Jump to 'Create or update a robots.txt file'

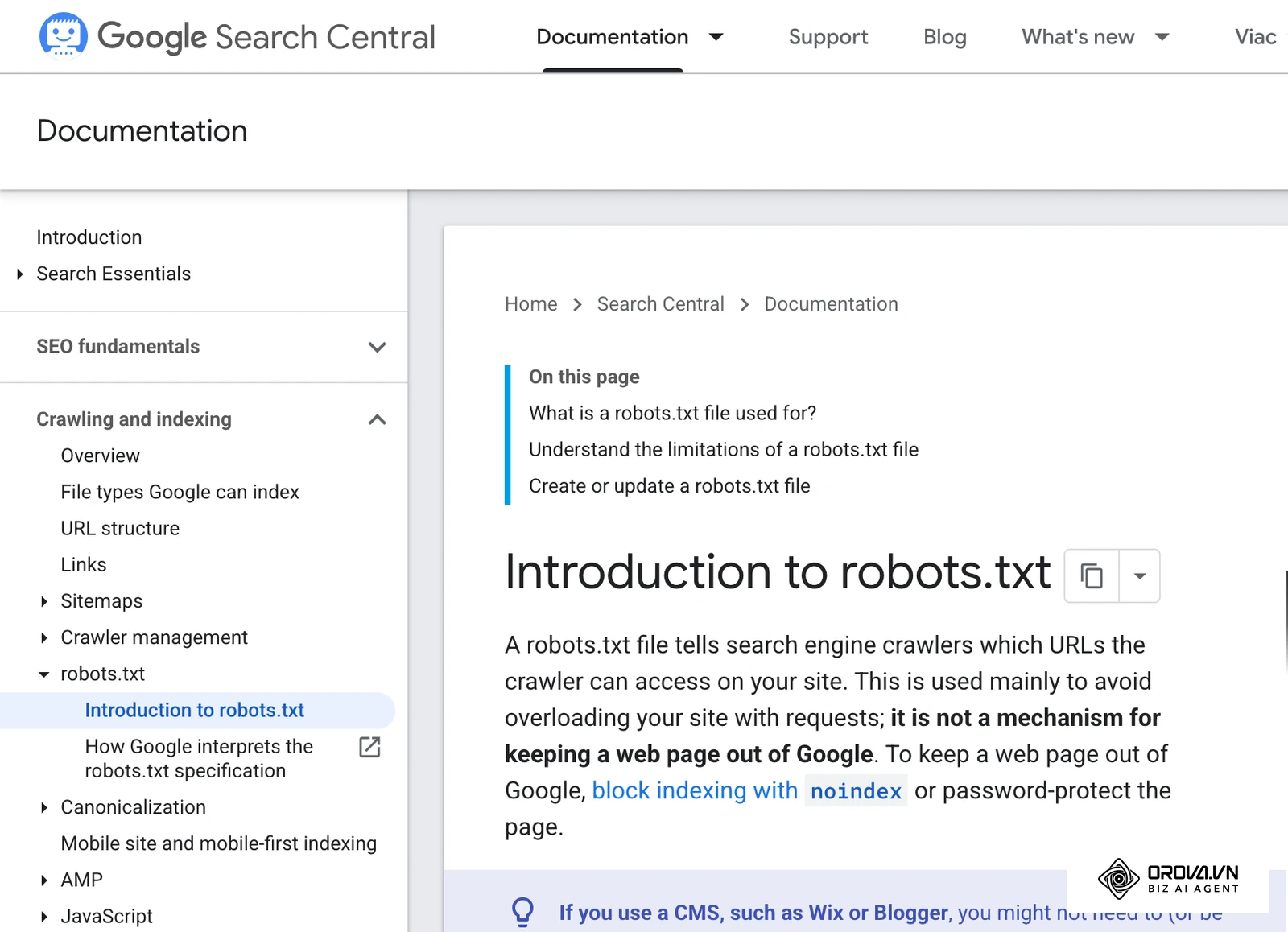click(670, 486)
